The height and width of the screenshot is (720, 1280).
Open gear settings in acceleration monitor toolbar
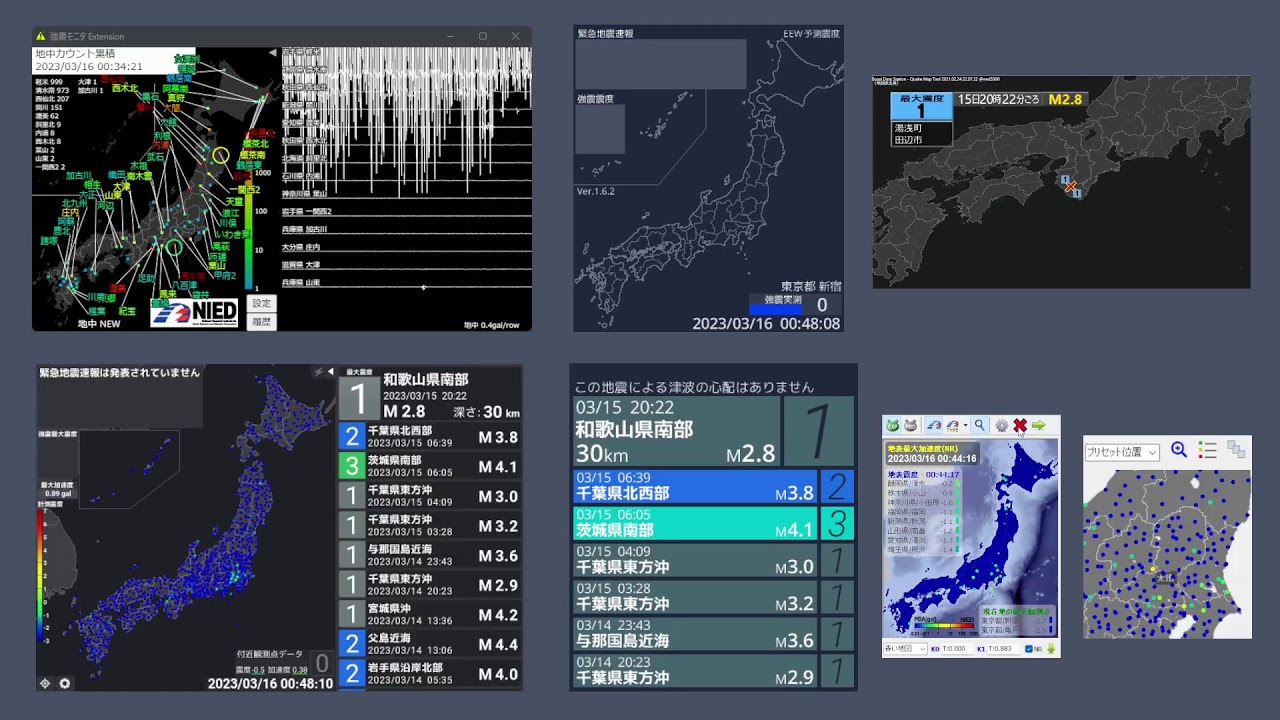point(1001,425)
